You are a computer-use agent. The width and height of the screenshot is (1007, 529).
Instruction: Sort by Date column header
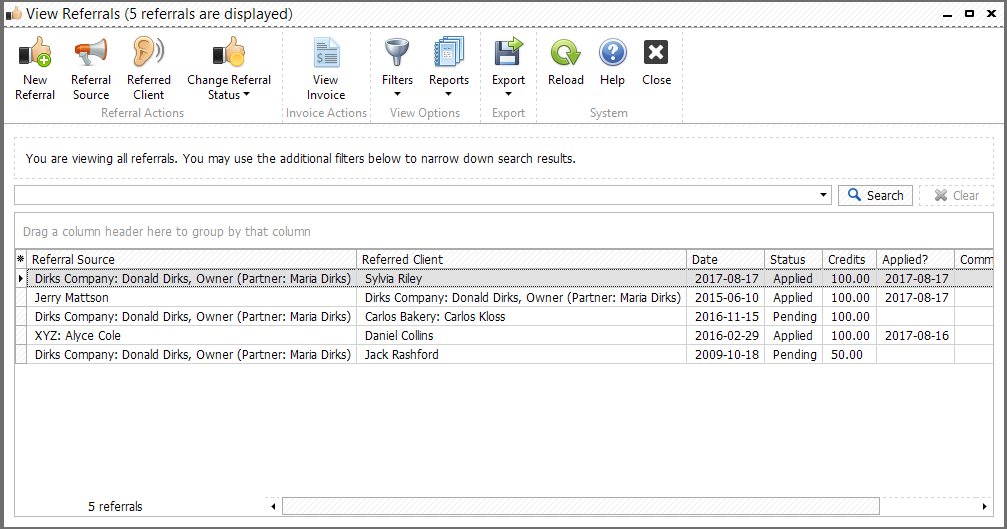pos(725,259)
